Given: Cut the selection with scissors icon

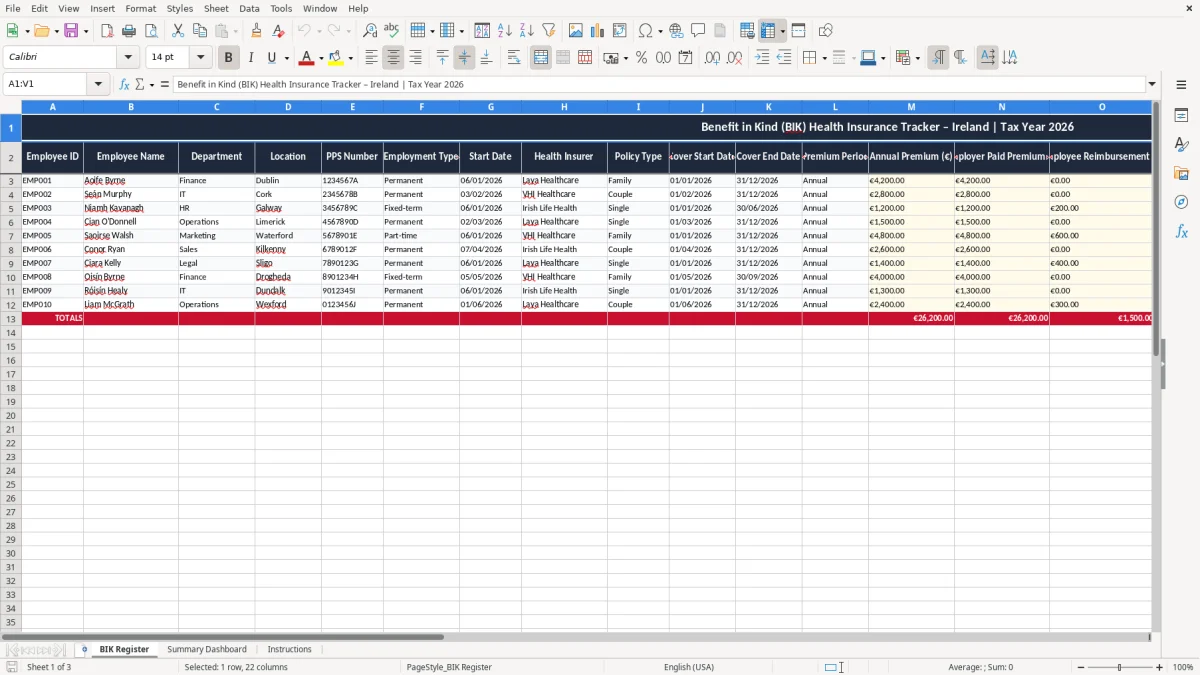Looking at the screenshot, I should point(178,31).
